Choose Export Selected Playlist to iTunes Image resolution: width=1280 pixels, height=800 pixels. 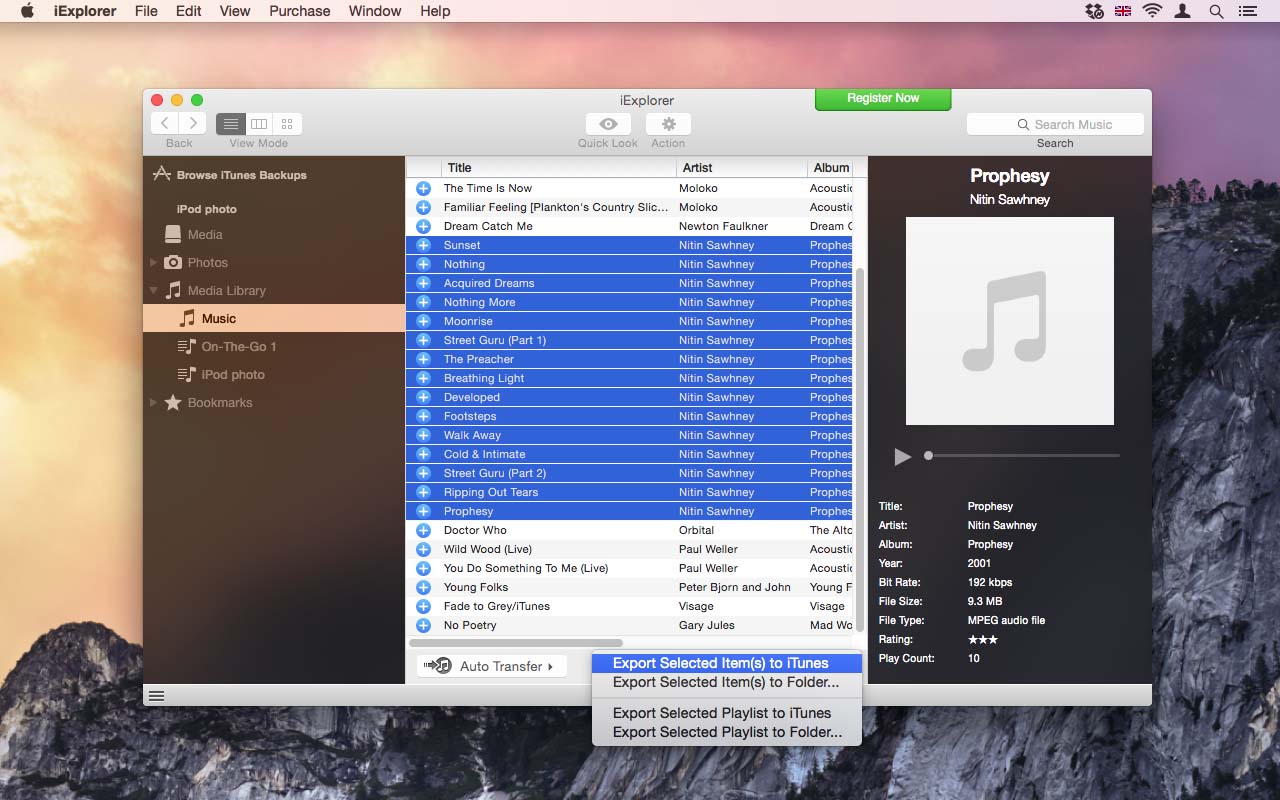coord(726,713)
